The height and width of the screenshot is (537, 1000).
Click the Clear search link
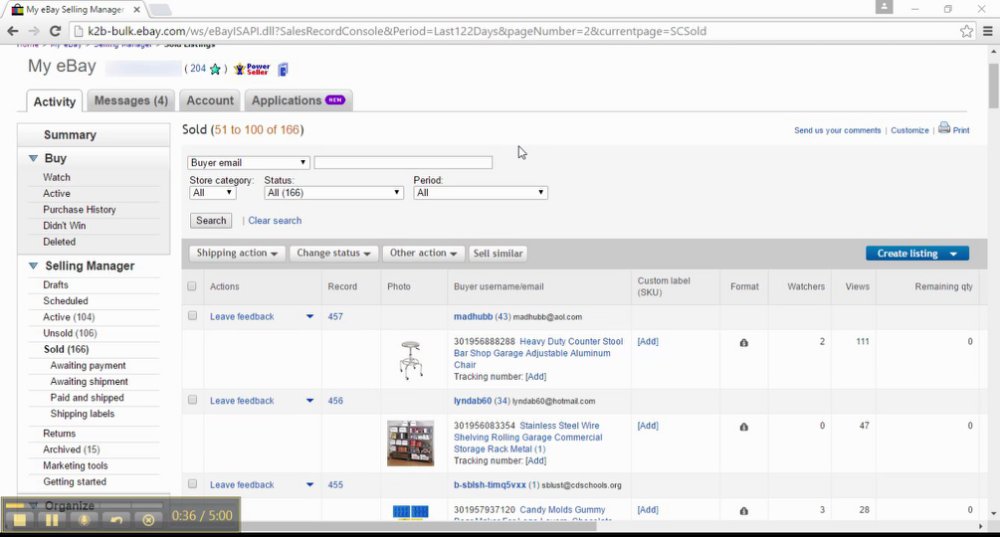[x=275, y=221]
